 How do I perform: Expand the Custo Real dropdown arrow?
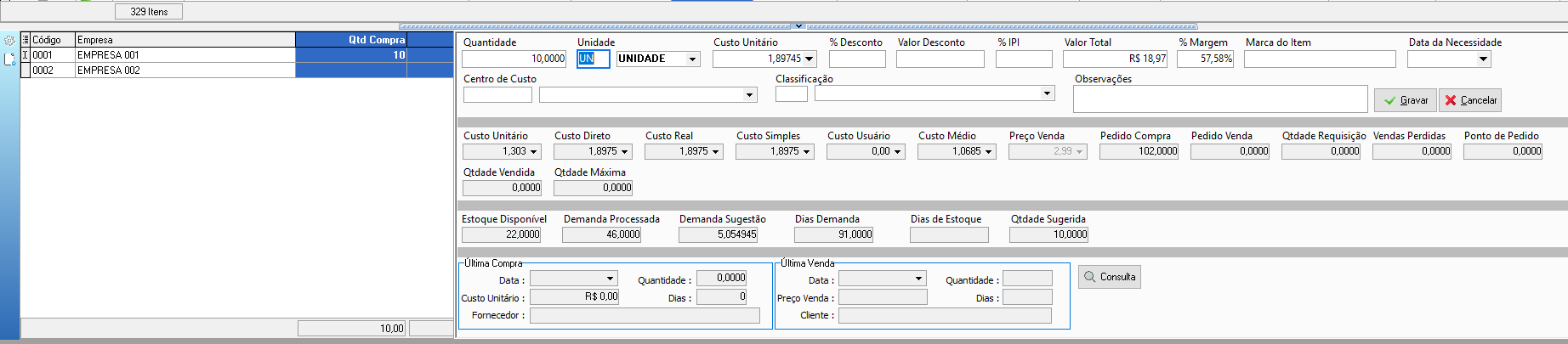pyautogui.click(x=716, y=151)
